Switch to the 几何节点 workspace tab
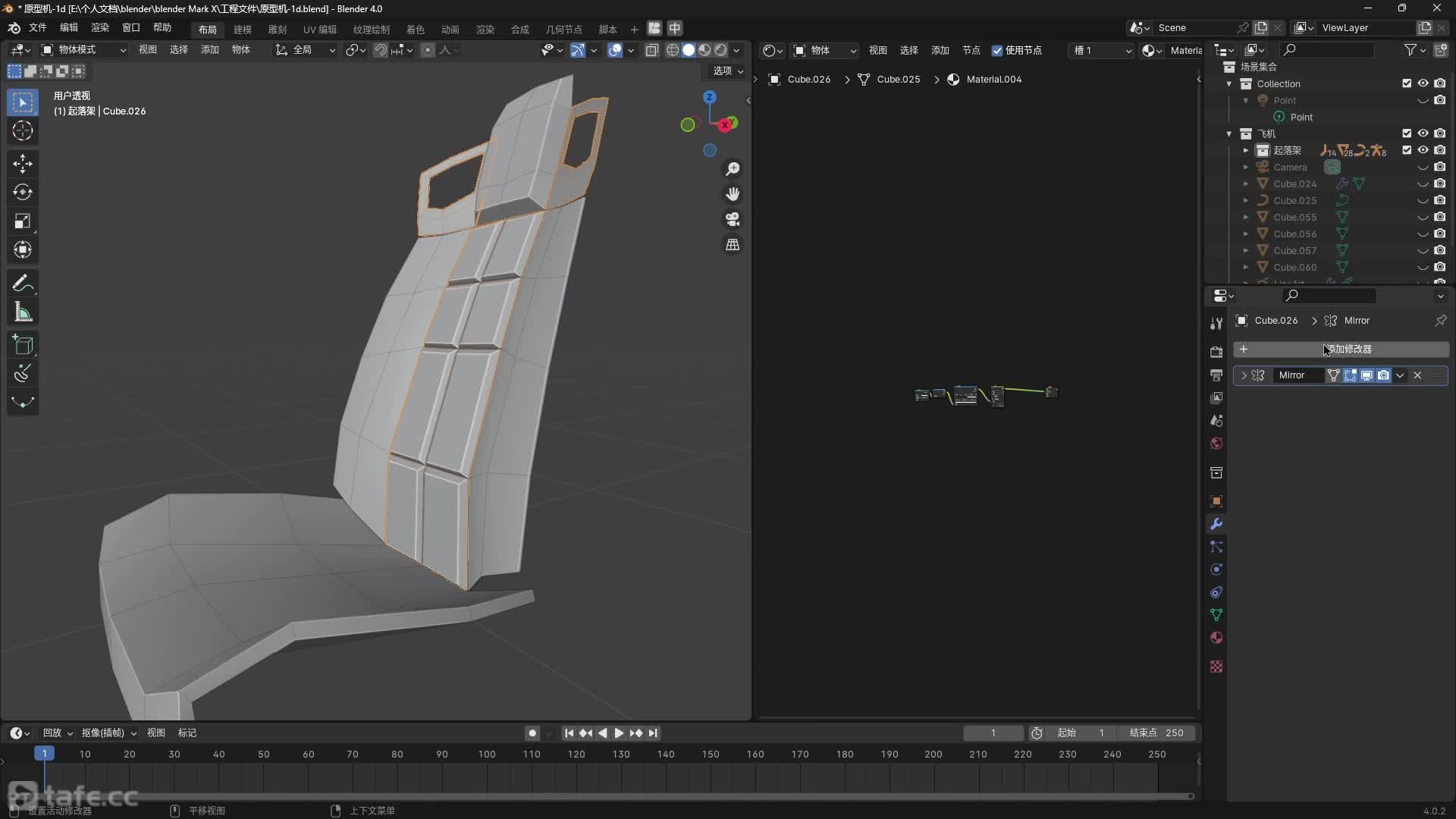The width and height of the screenshot is (1456, 819). 564,29
